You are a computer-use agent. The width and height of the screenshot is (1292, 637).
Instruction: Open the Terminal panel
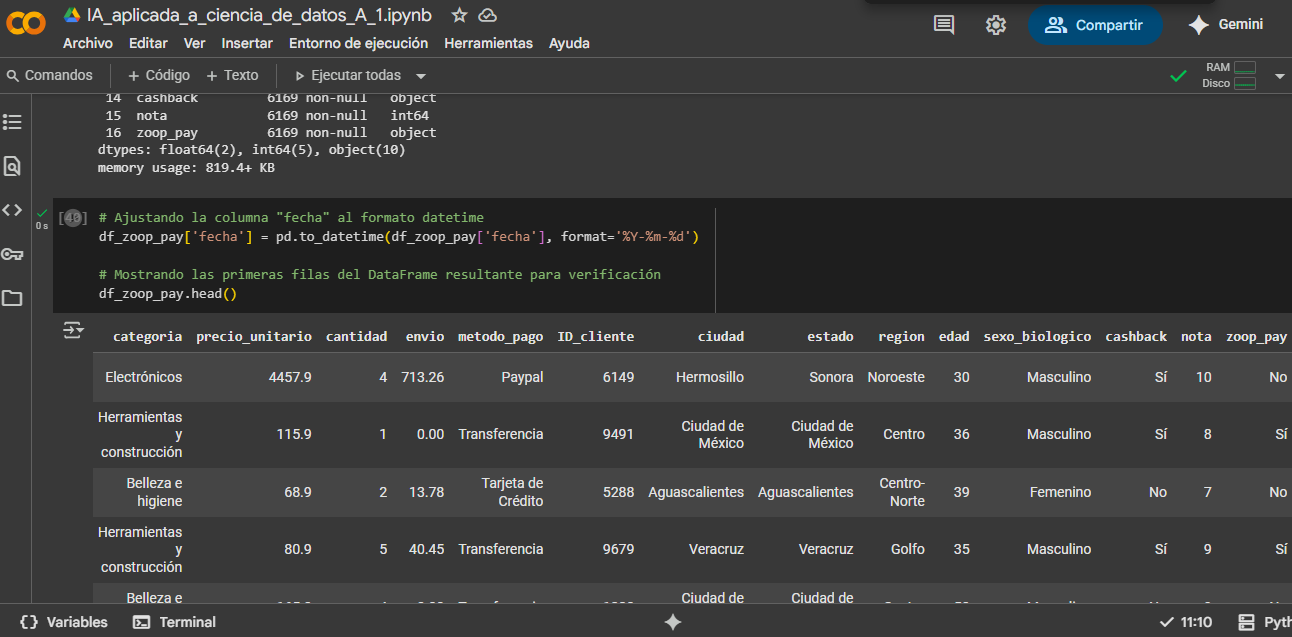(174, 622)
